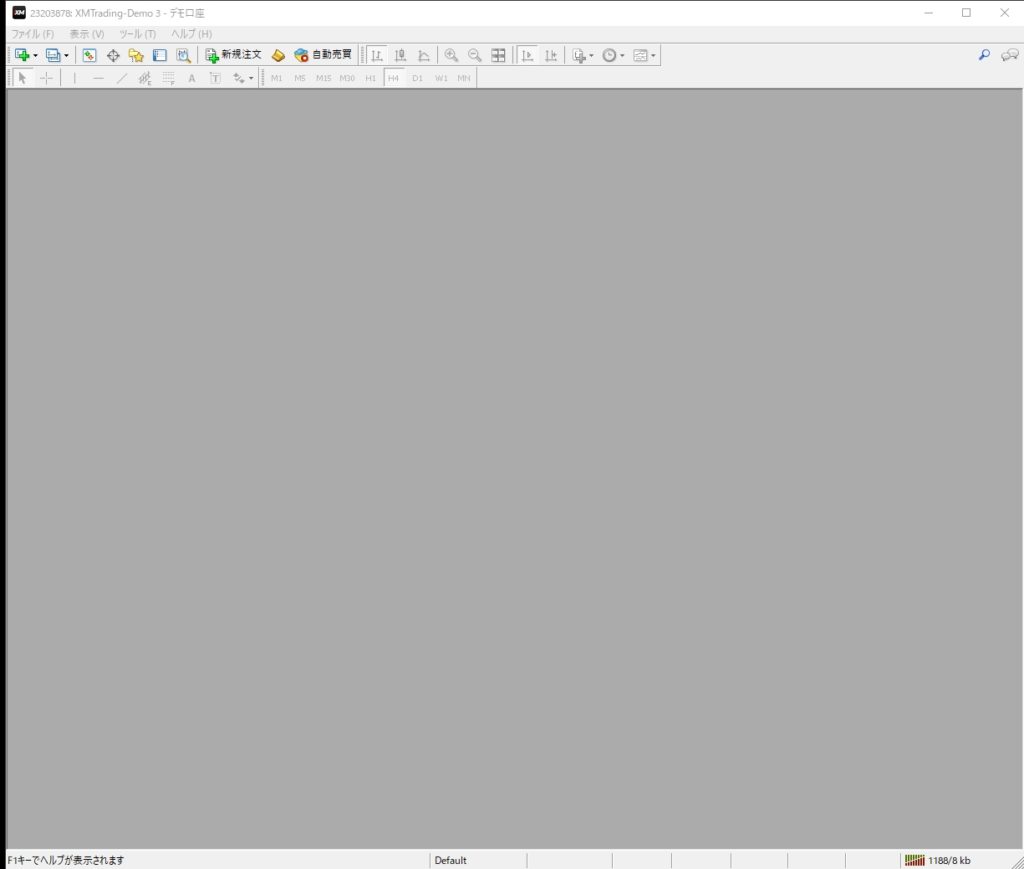Open the Data Window crosshair icon

click(113, 55)
